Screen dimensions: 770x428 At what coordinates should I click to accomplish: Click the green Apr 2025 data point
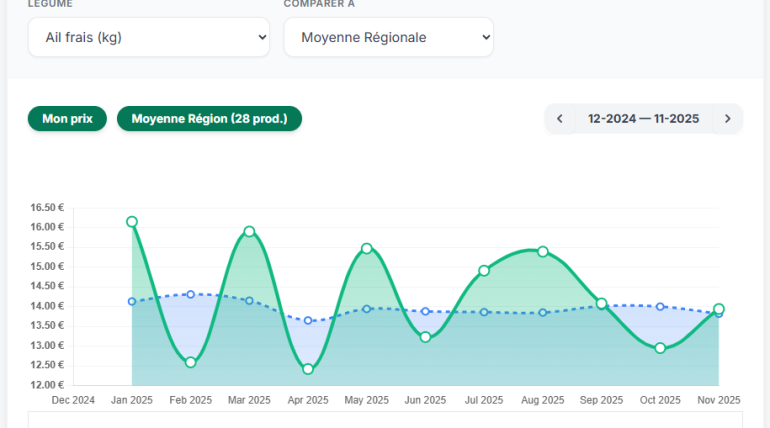click(x=308, y=369)
